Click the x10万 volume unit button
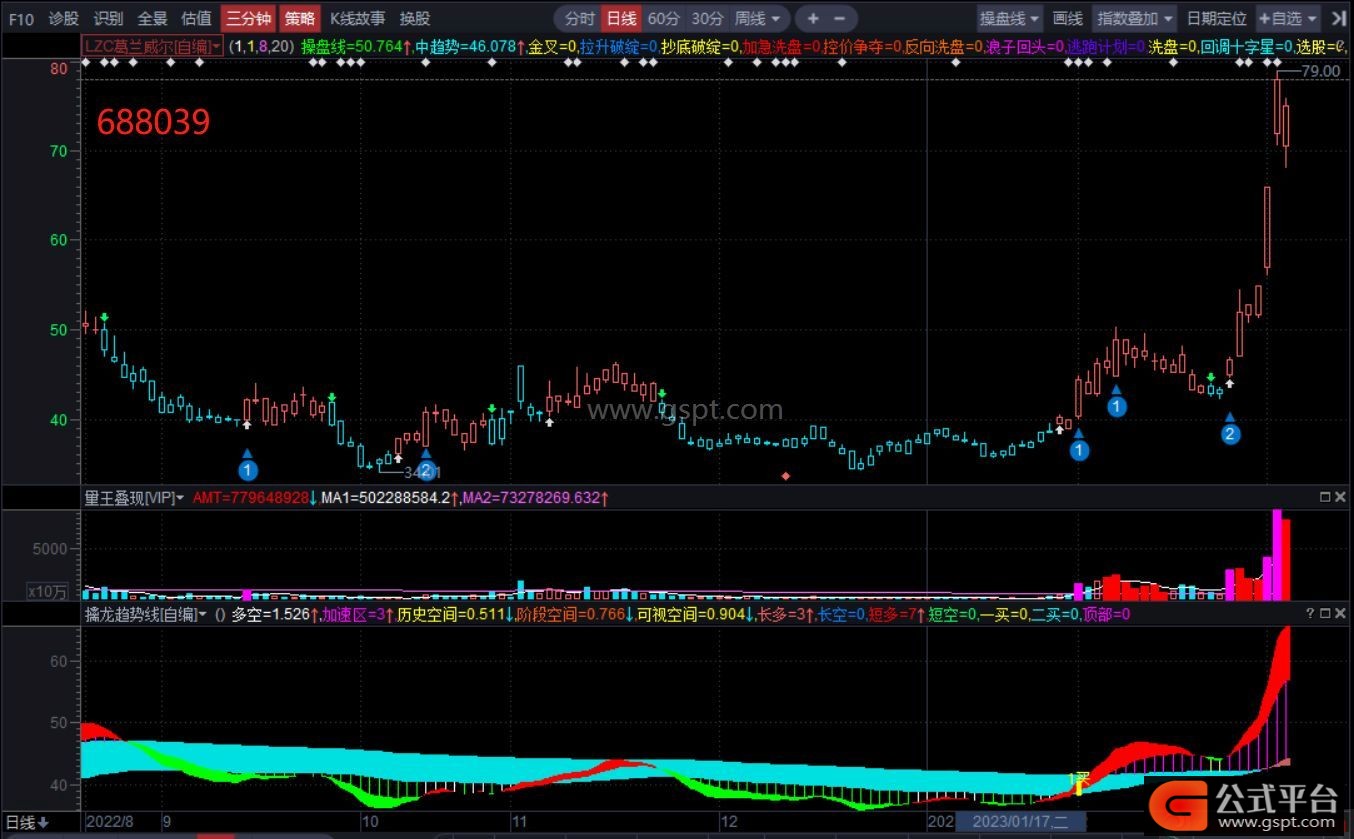1354x839 pixels. [x=46, y=591]
